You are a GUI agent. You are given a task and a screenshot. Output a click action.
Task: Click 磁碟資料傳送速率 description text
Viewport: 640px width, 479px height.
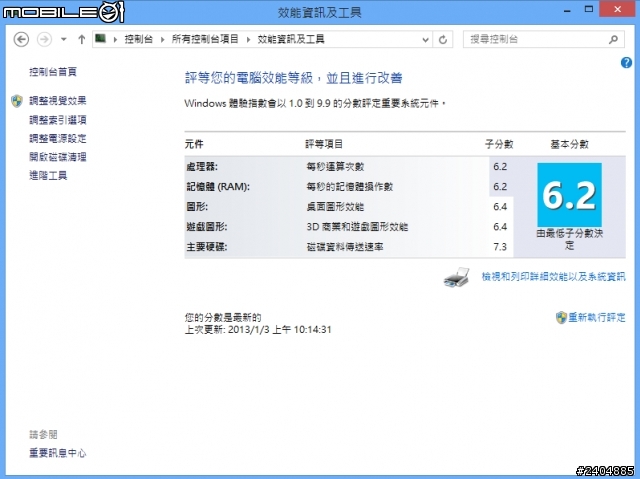pos(345,246)
